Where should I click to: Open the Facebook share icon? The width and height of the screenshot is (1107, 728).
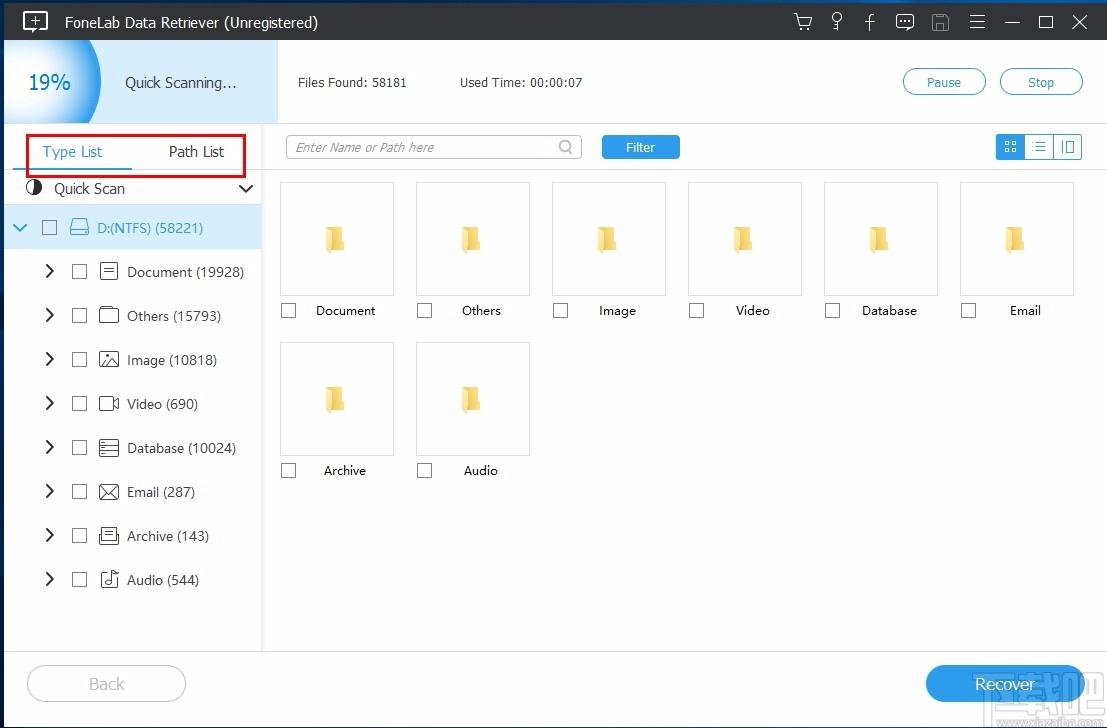click(870, 22)
